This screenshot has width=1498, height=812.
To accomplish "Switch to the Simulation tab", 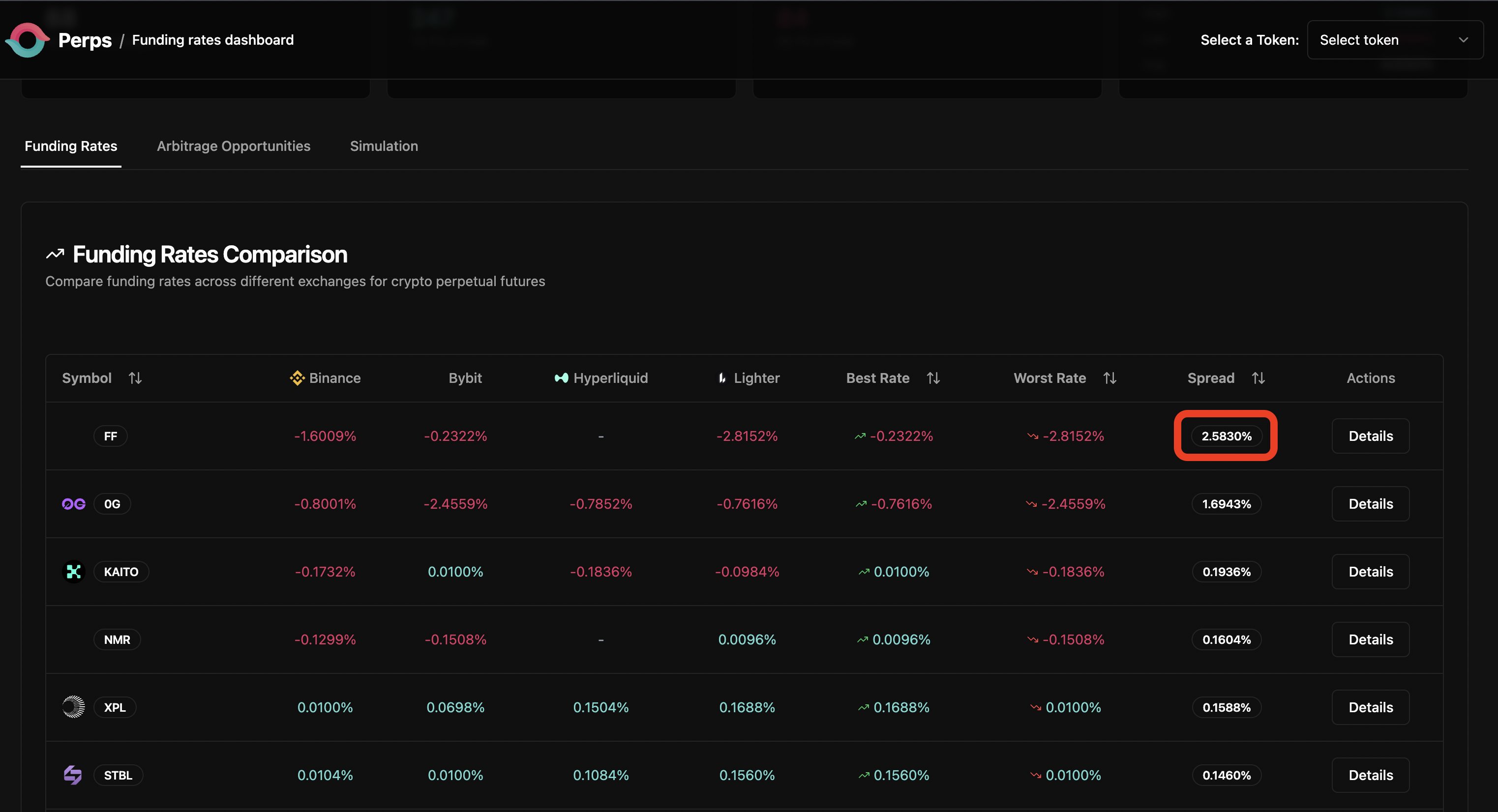I will pos(383,146).
